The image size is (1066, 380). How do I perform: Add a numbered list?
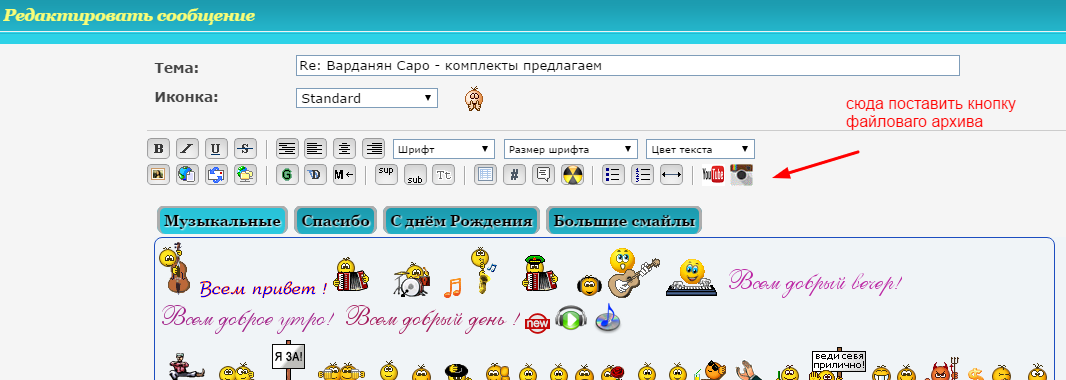pos(642,175)
